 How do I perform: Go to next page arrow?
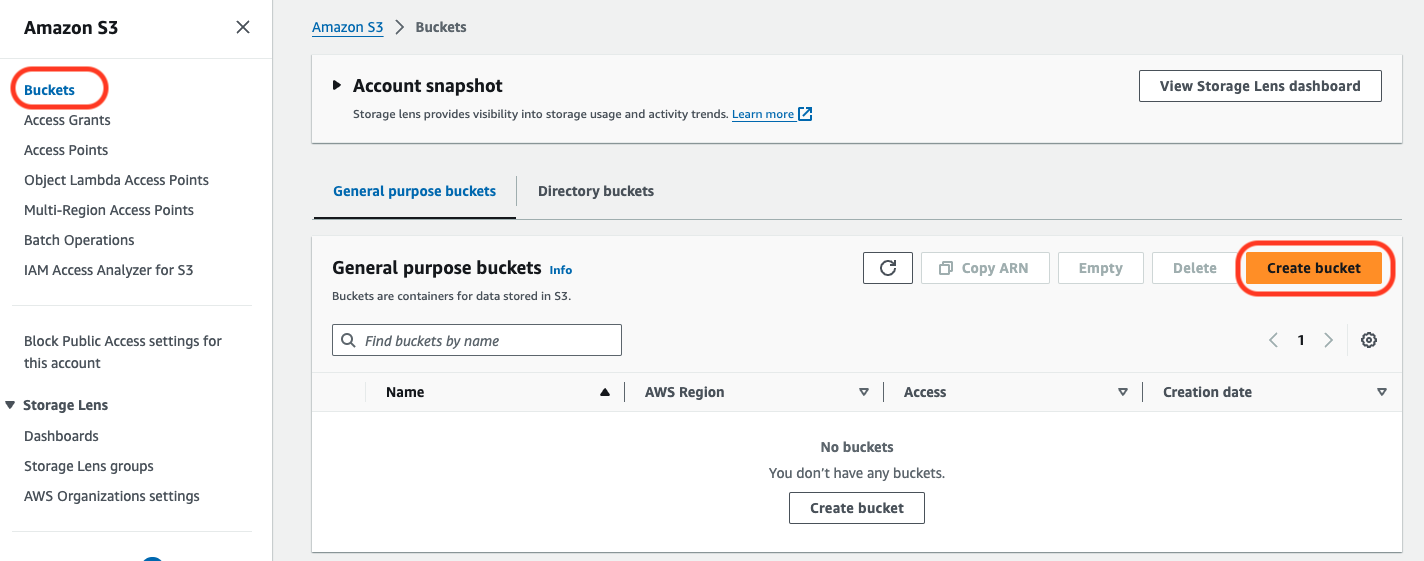coord(1328,340)
